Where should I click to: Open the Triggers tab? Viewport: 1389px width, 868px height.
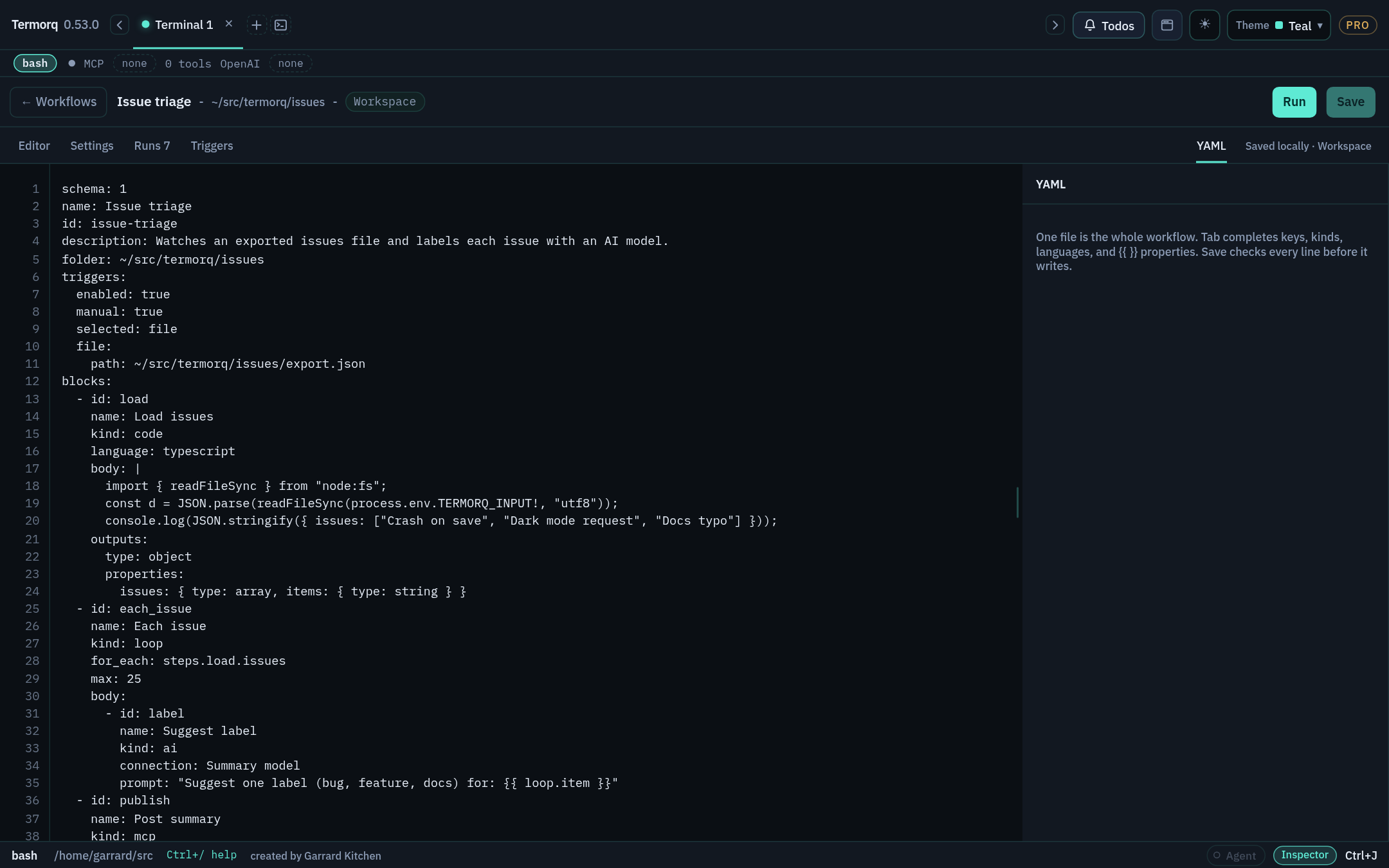212,146
